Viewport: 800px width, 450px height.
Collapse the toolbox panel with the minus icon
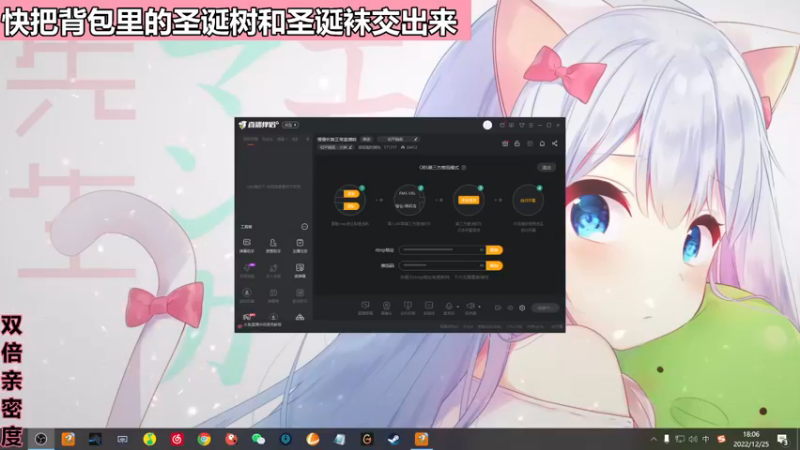pyautogui.click(x=305, y=227)
